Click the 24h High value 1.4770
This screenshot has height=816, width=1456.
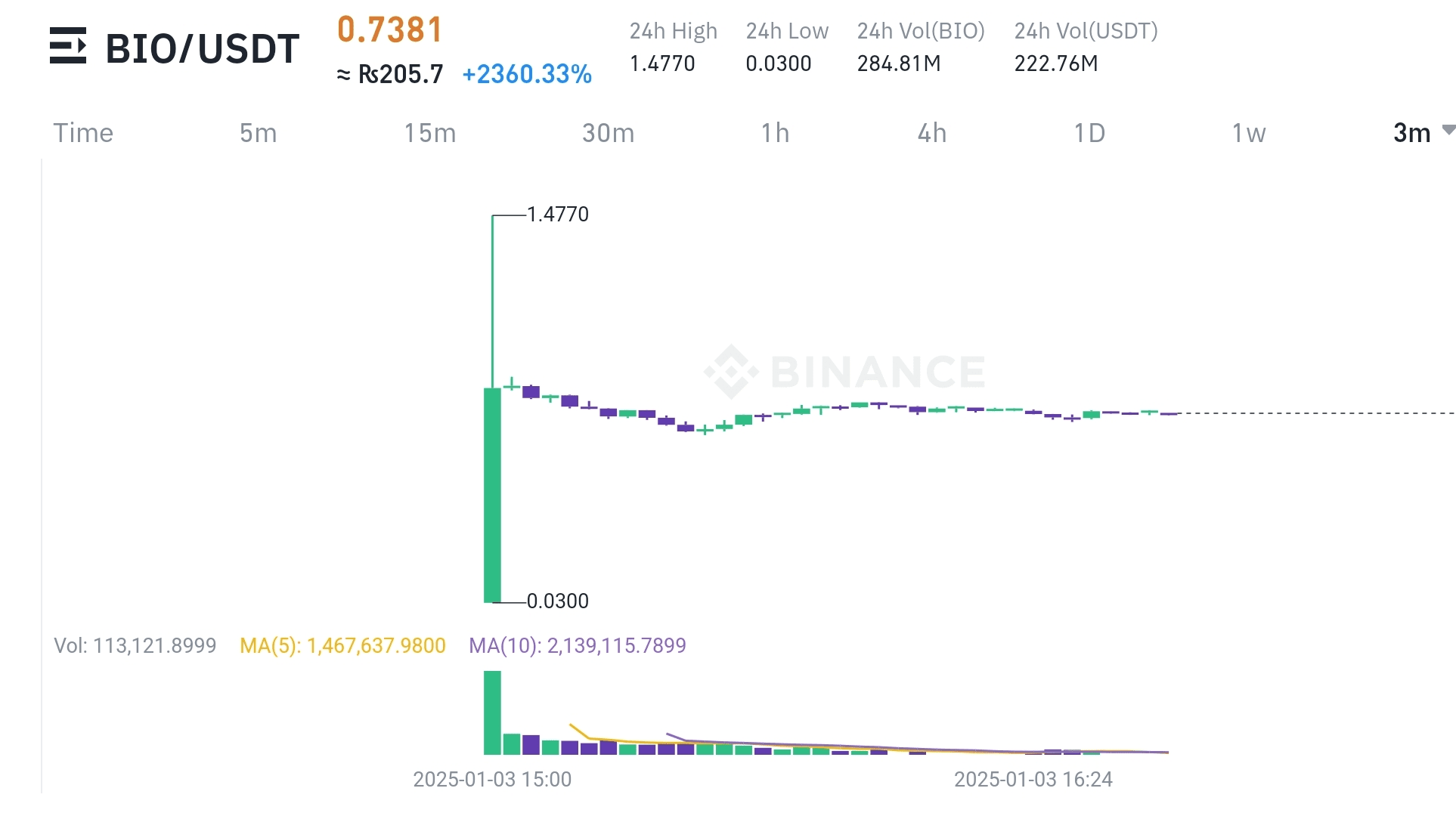661,64
